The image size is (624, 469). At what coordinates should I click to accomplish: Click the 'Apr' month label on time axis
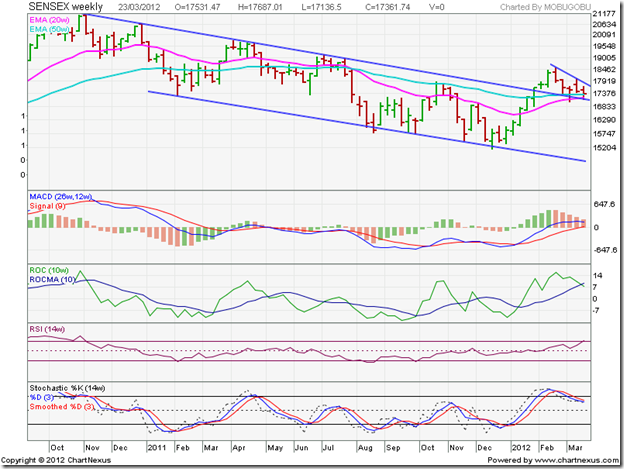pyautogui.click(x=239, y=448)
